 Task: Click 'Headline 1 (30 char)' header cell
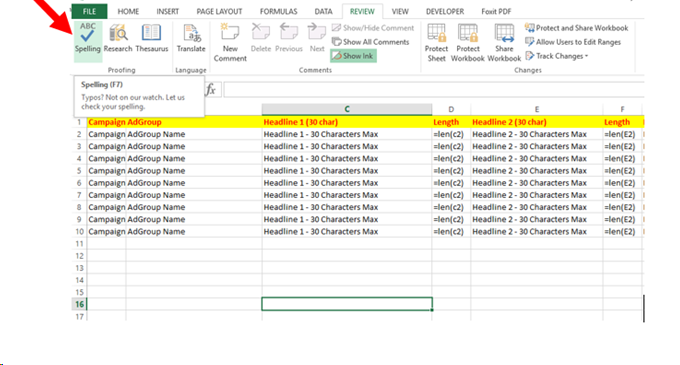(x=347, y=122)
